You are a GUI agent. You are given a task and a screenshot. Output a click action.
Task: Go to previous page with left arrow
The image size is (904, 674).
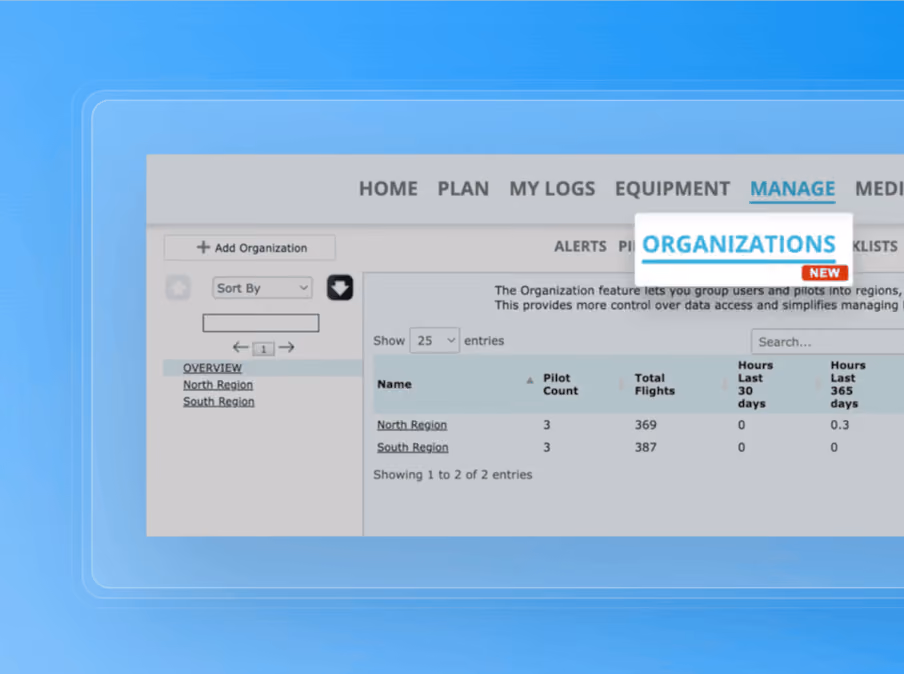pyautogui.click(x=240, y=347)
